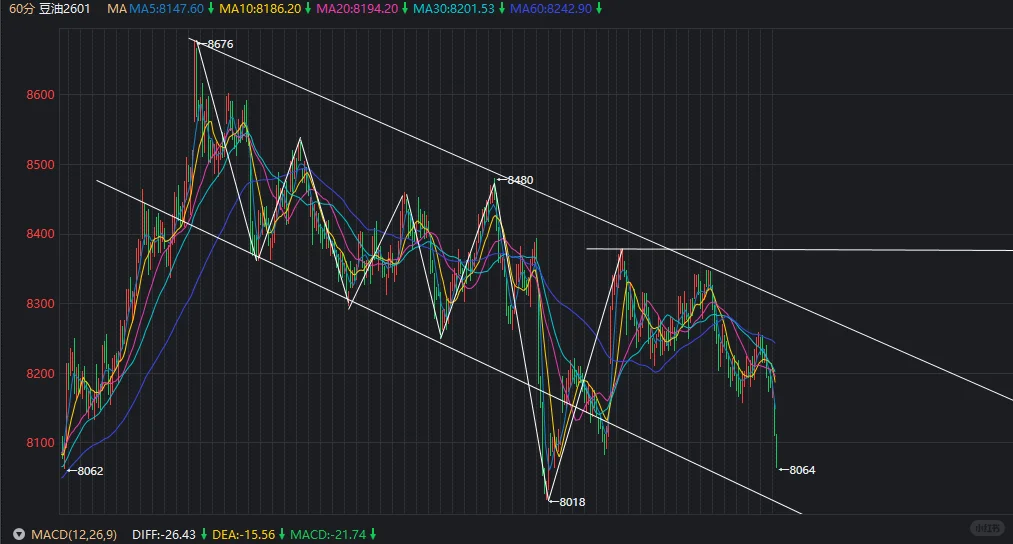Select the MA5:8147.60 value

[x=166, y=8]
